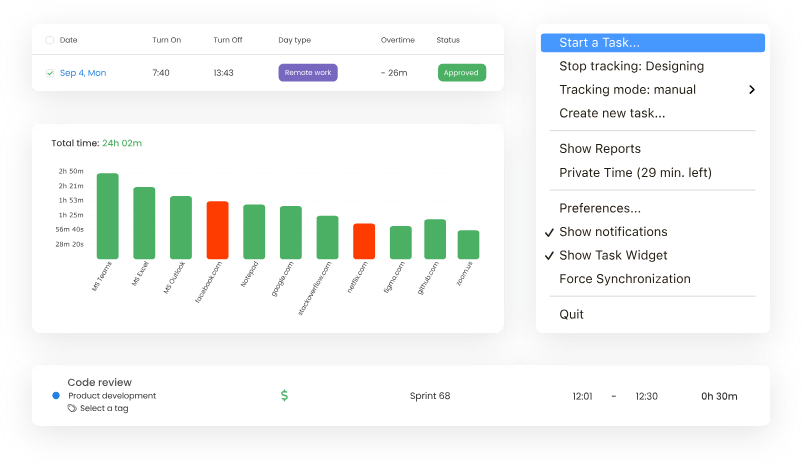The height and width of the screenshot is (466, 802).
Task: Click the checkmark icon beside Show Task Widget
Action: (x=549, y=256)
